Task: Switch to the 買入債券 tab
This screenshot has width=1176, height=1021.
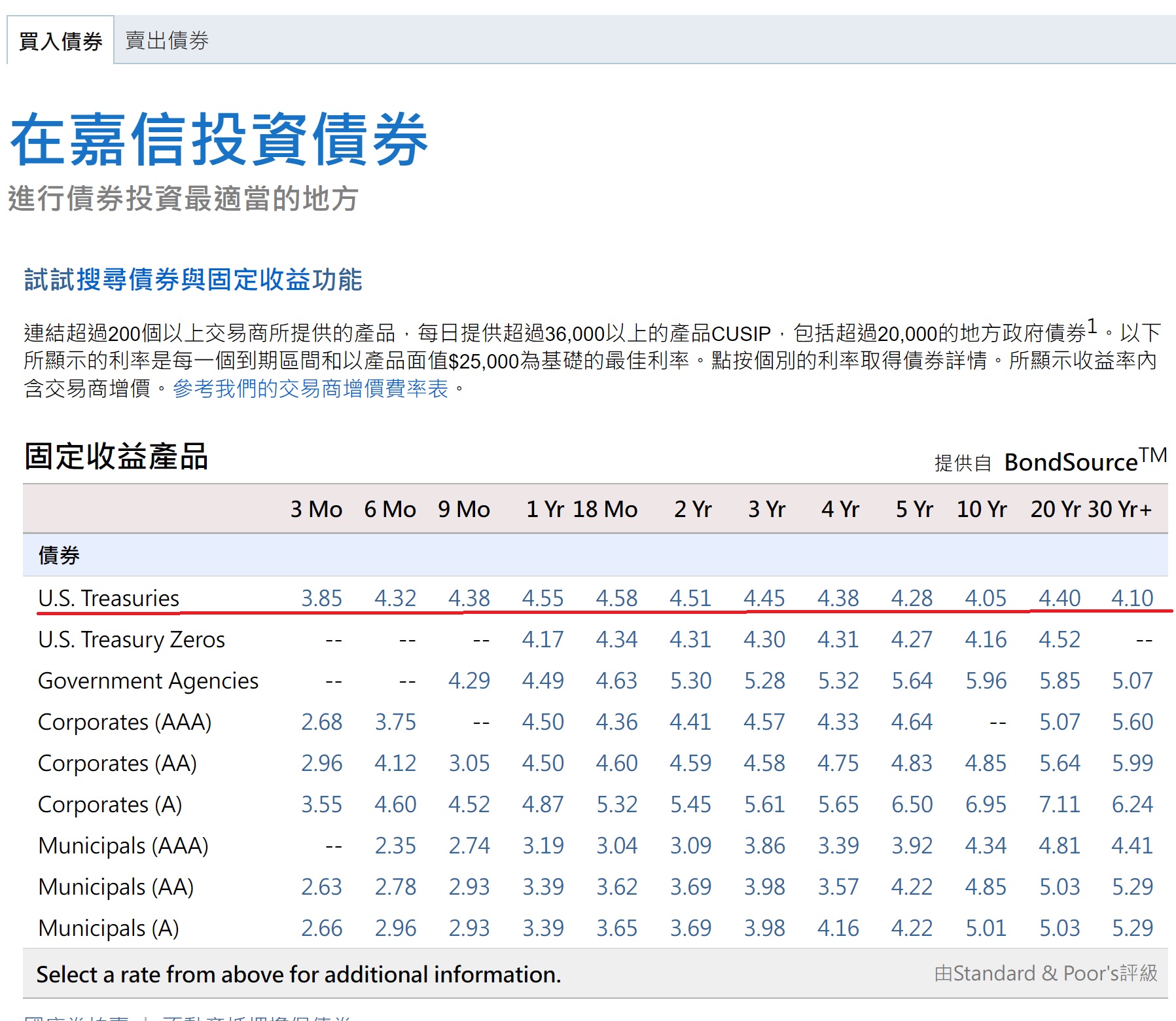Action: tap(60, 41)
